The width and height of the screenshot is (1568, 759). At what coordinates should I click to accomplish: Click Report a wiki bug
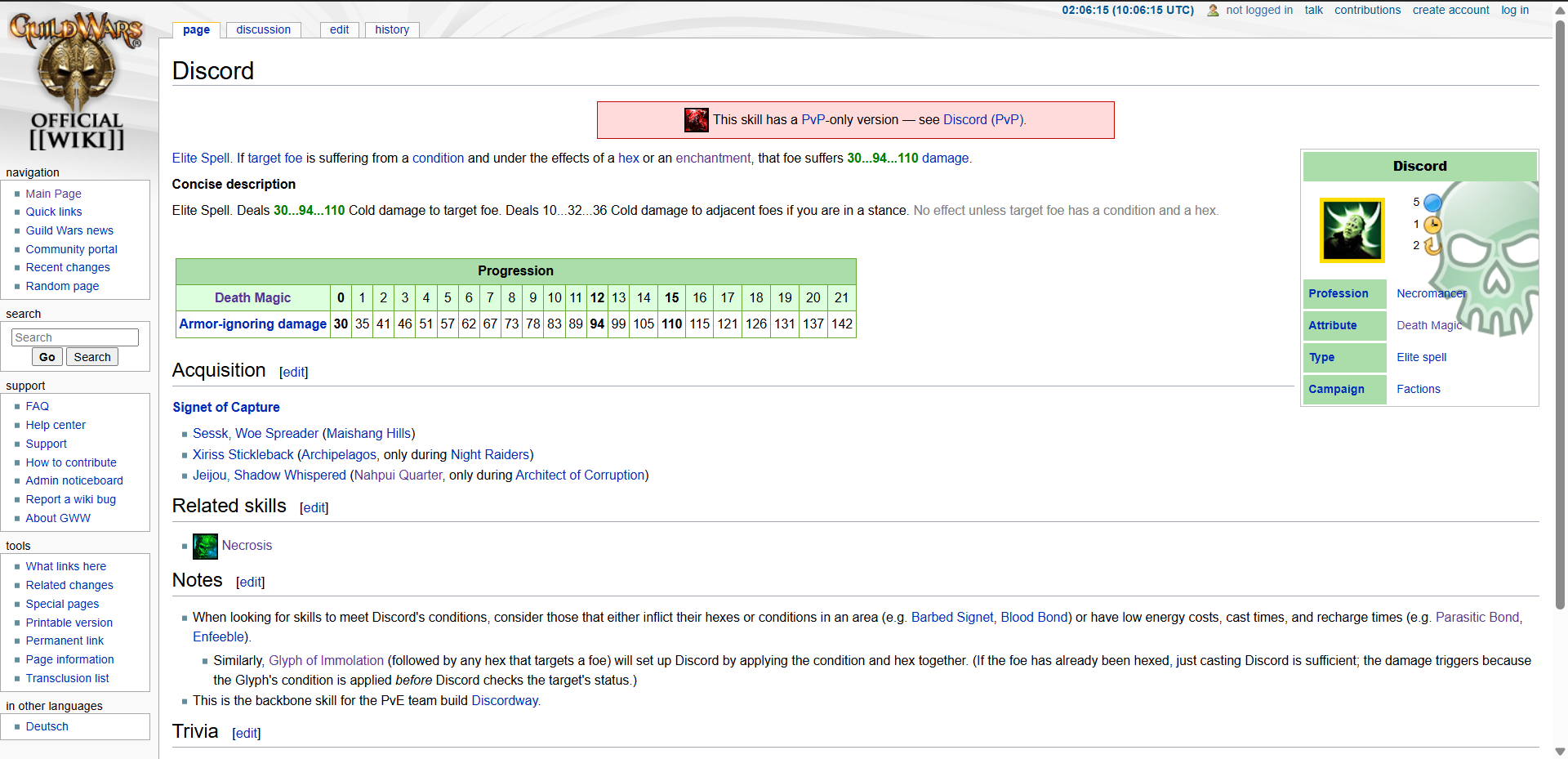tap(70, 499)
